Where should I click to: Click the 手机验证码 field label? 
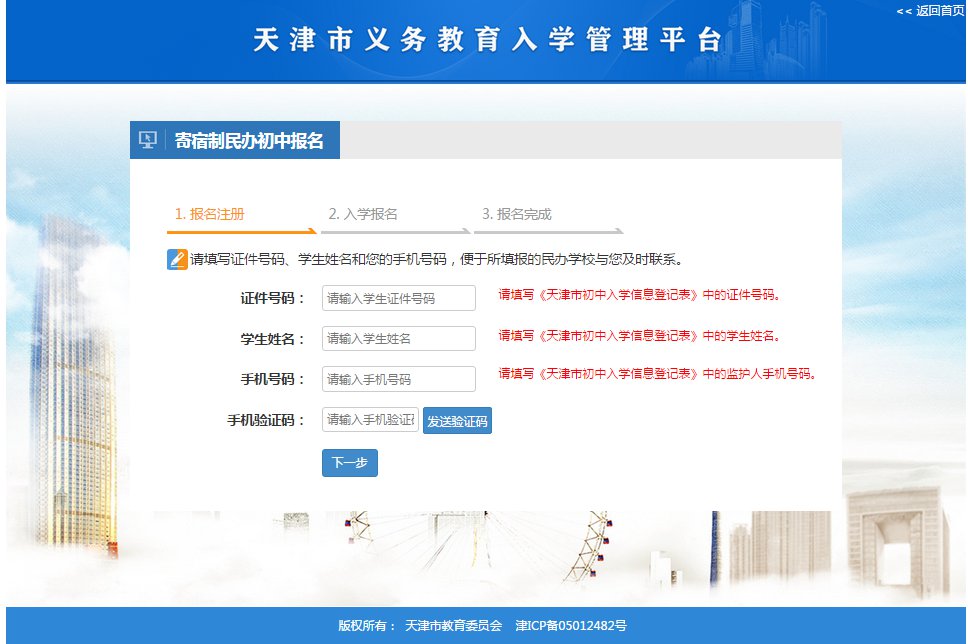tap(265, 421)
